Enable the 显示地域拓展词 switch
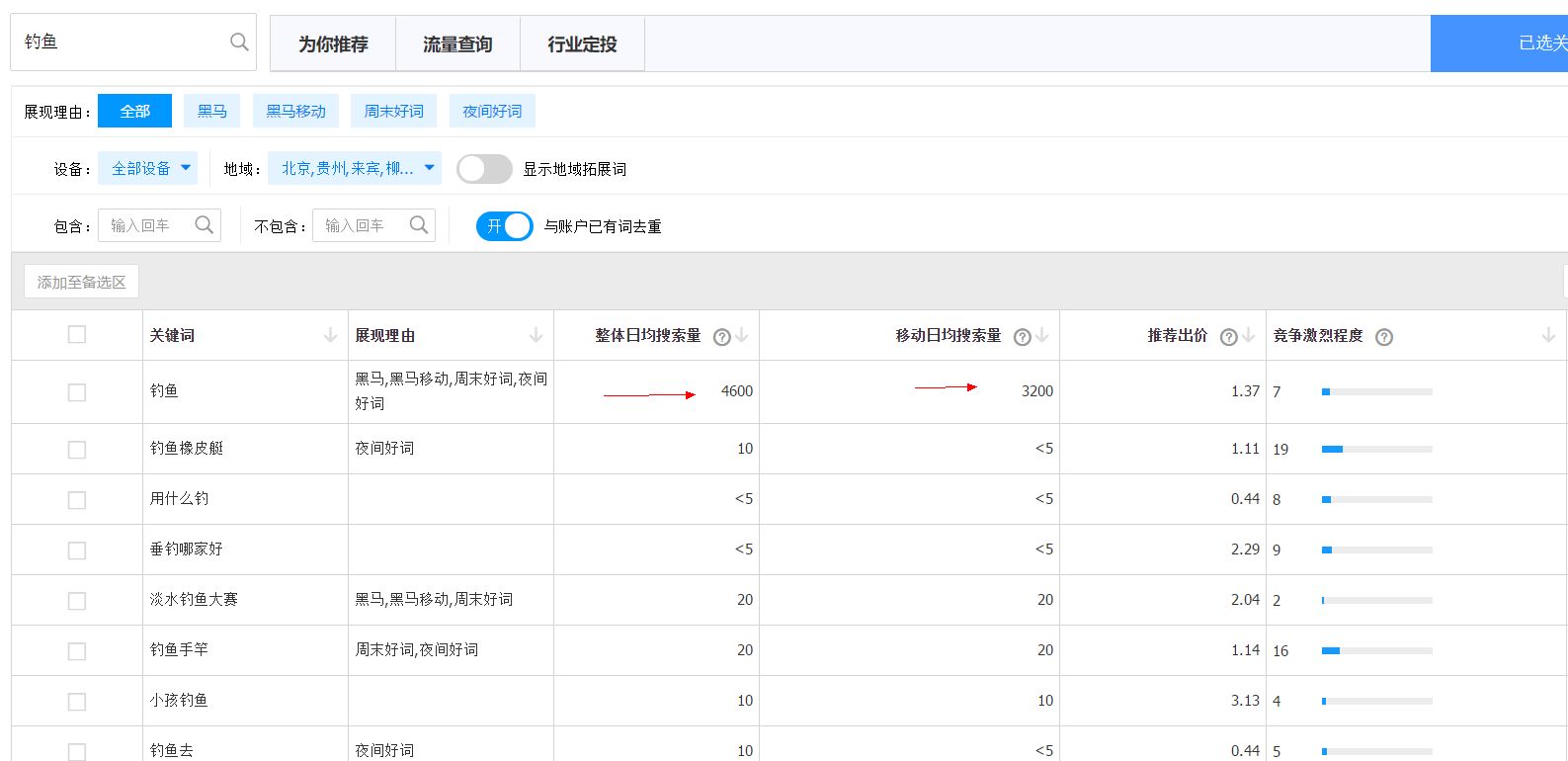This screenshot has height=761, width=1568. 484,169
